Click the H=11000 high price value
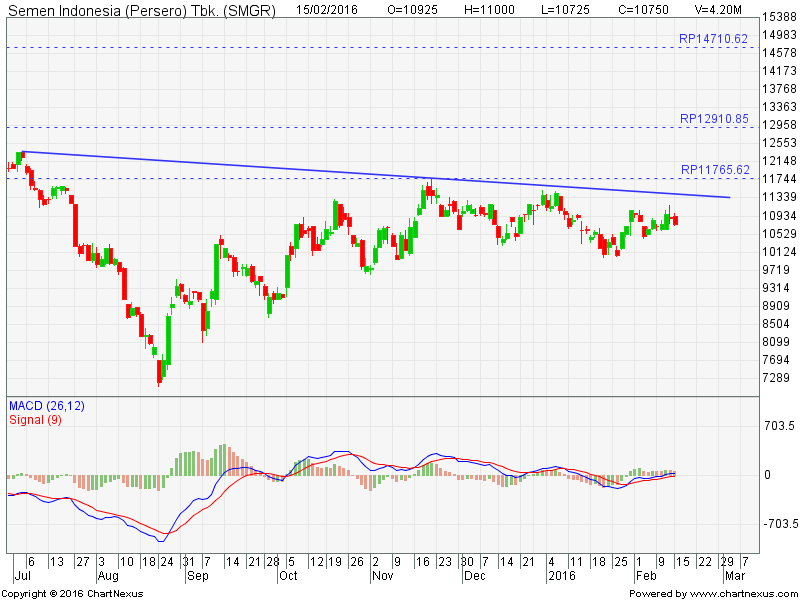Image resolution: width=800 pixels, height=600 pixels. pos(492,8)
